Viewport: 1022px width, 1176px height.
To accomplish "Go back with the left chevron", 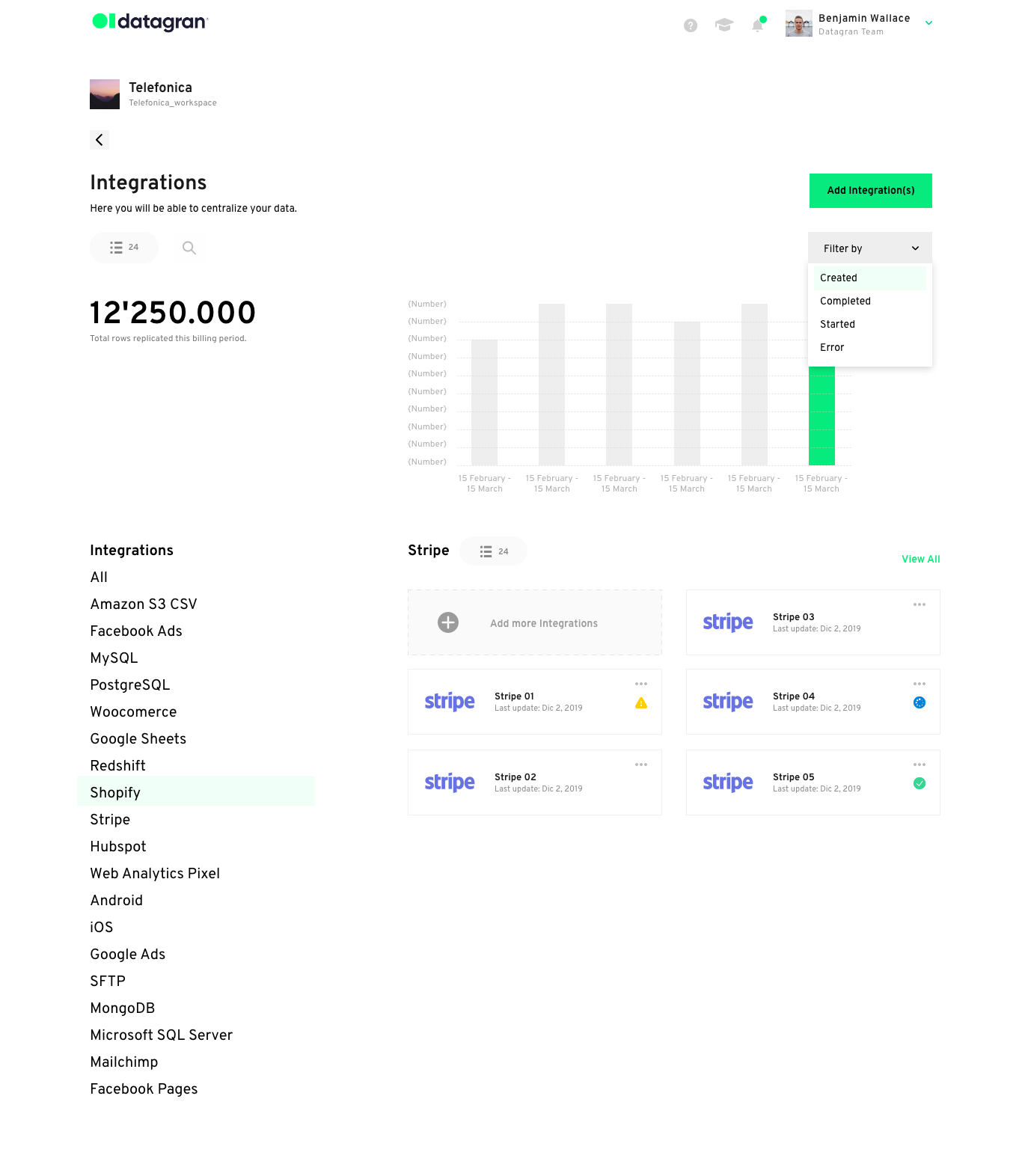I will [100, 140].
